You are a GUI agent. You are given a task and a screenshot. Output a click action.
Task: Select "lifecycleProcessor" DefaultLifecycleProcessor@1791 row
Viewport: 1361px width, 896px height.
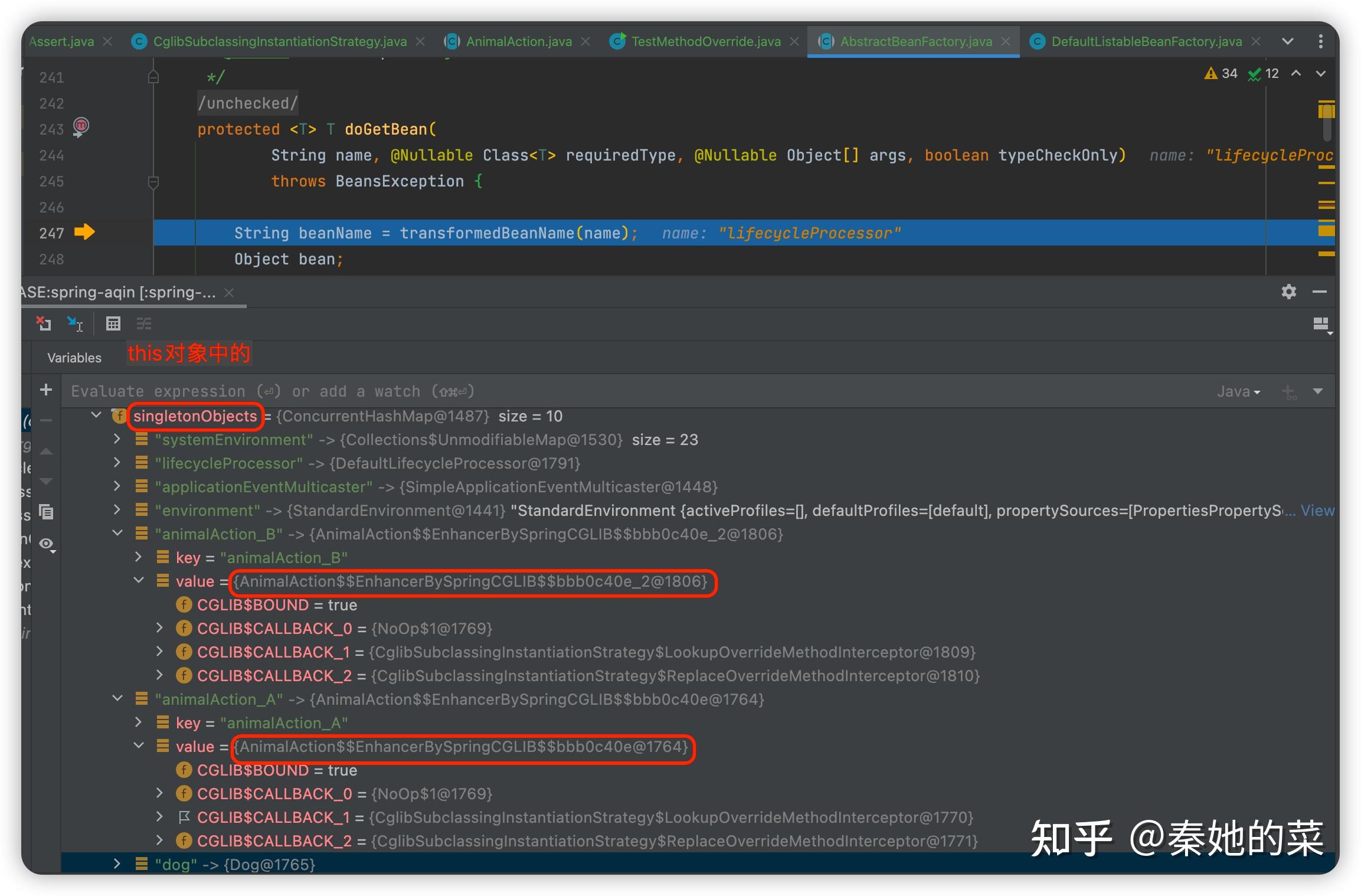[698, 463]
